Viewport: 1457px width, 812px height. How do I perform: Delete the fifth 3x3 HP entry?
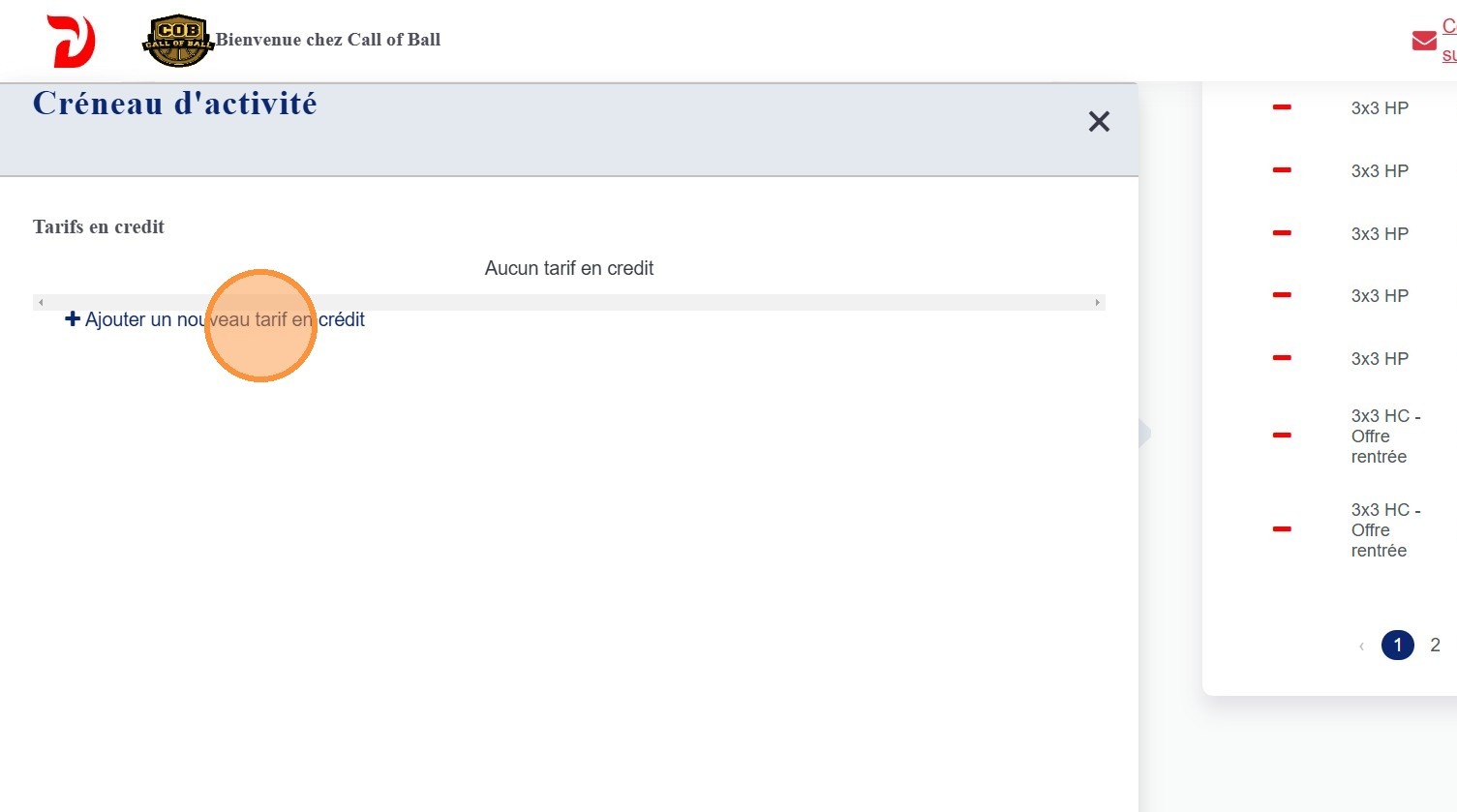[1282, 358]
